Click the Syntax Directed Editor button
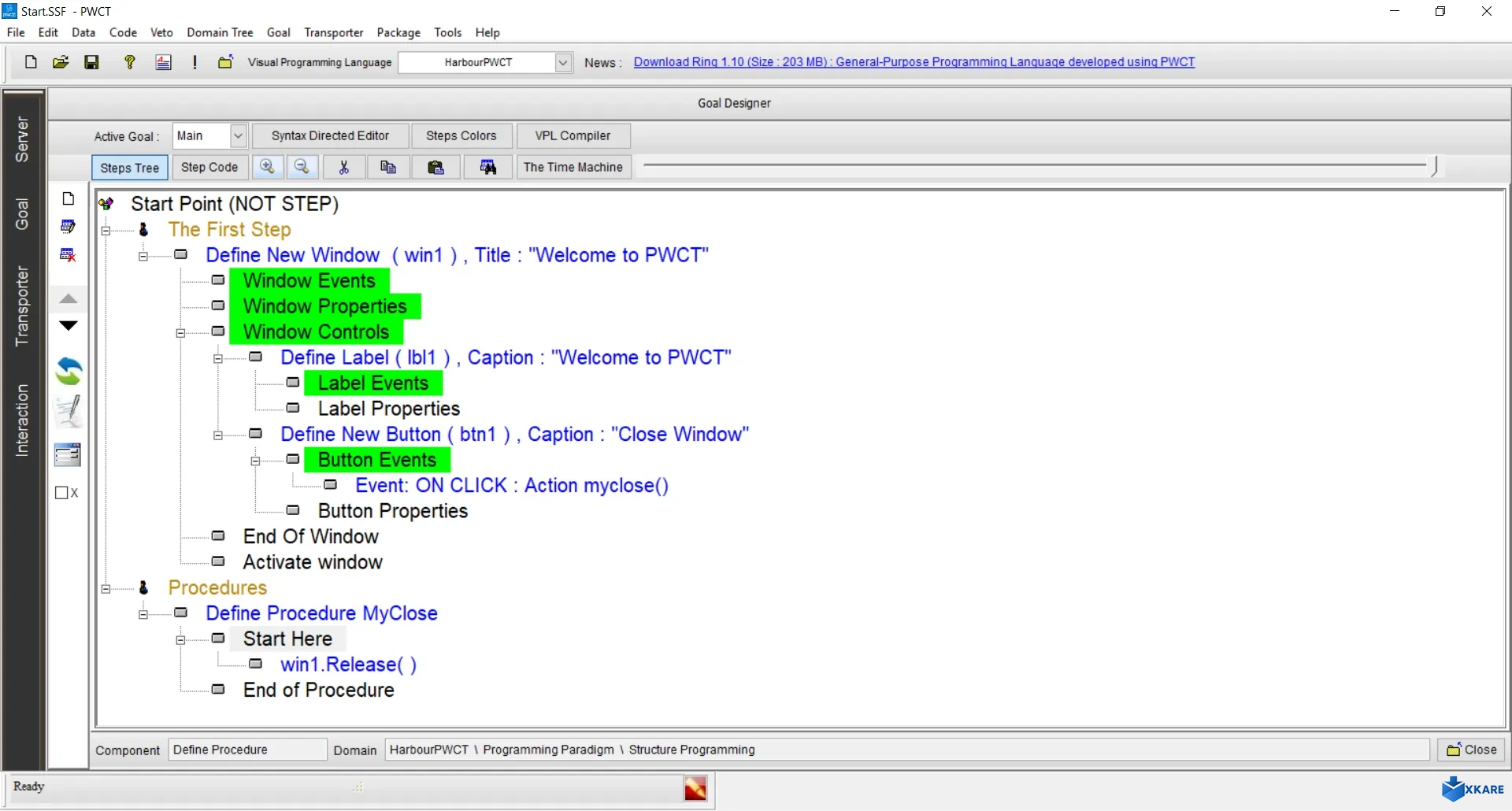This screenshot has width=1512, height=811. click(x=331, y=135)
